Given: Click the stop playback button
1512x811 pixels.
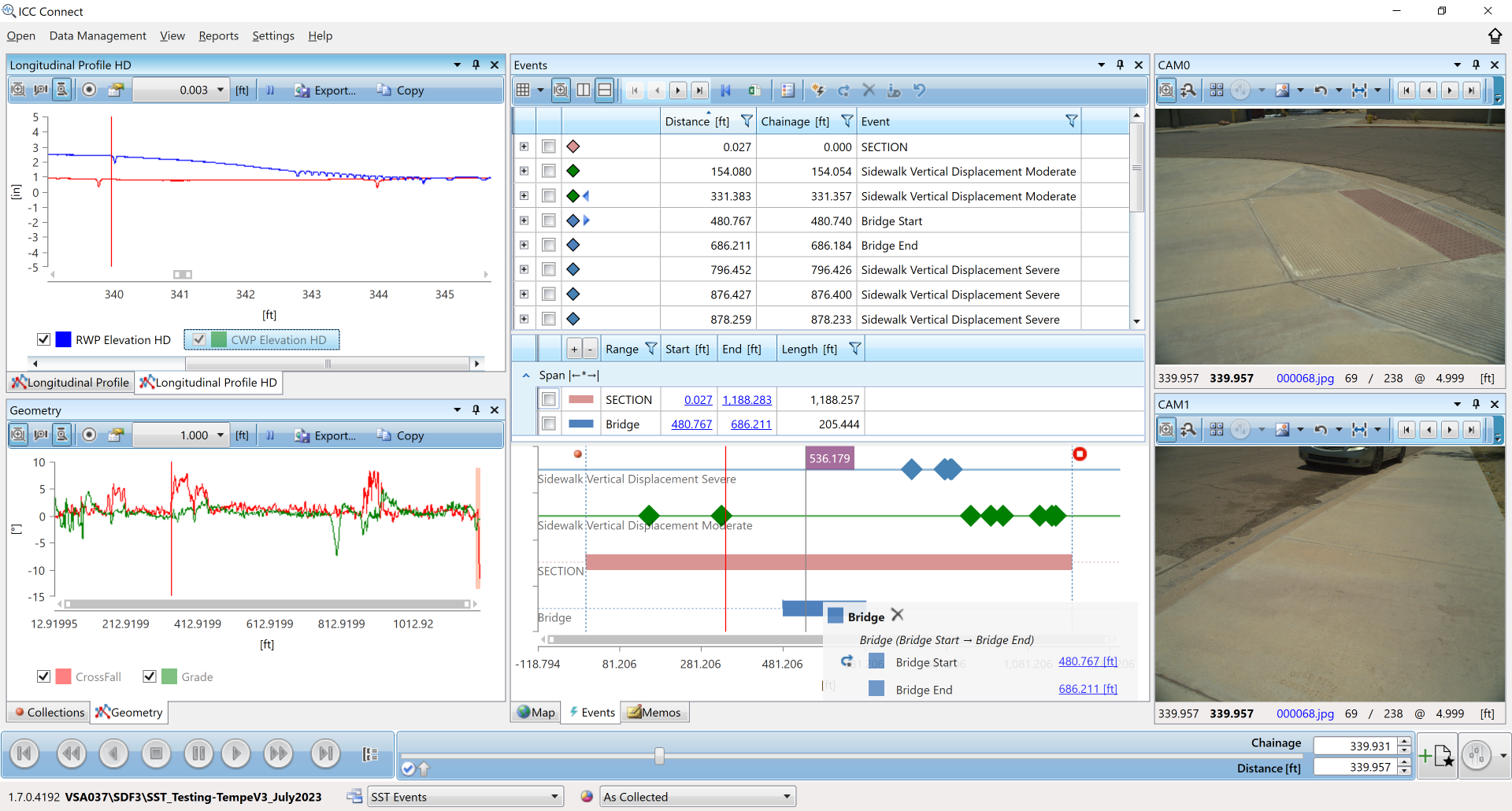Looking at the screenshot, I should (156, 754).
